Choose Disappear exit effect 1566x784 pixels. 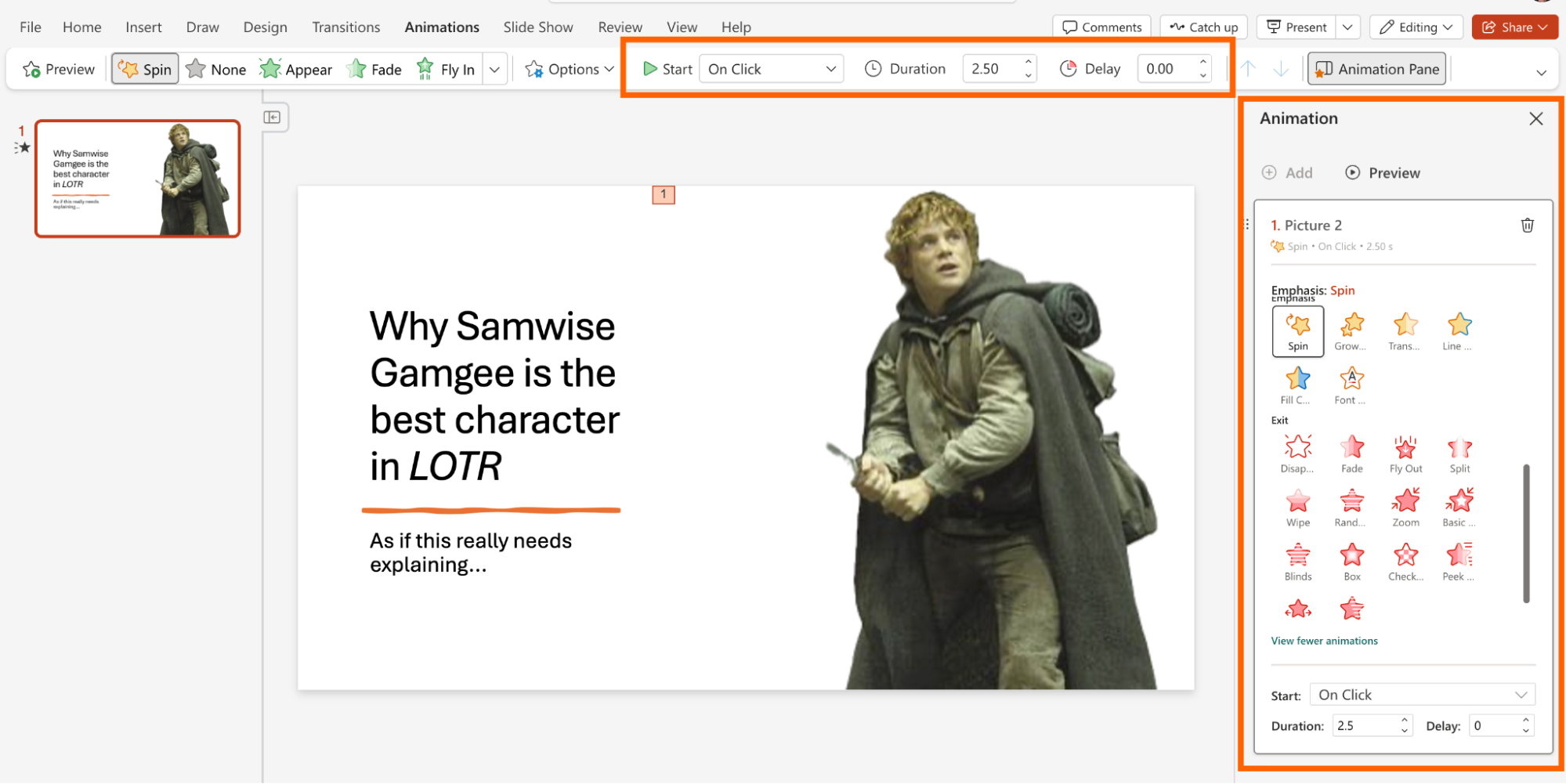pyautogui.click(x=1297, y=454)
